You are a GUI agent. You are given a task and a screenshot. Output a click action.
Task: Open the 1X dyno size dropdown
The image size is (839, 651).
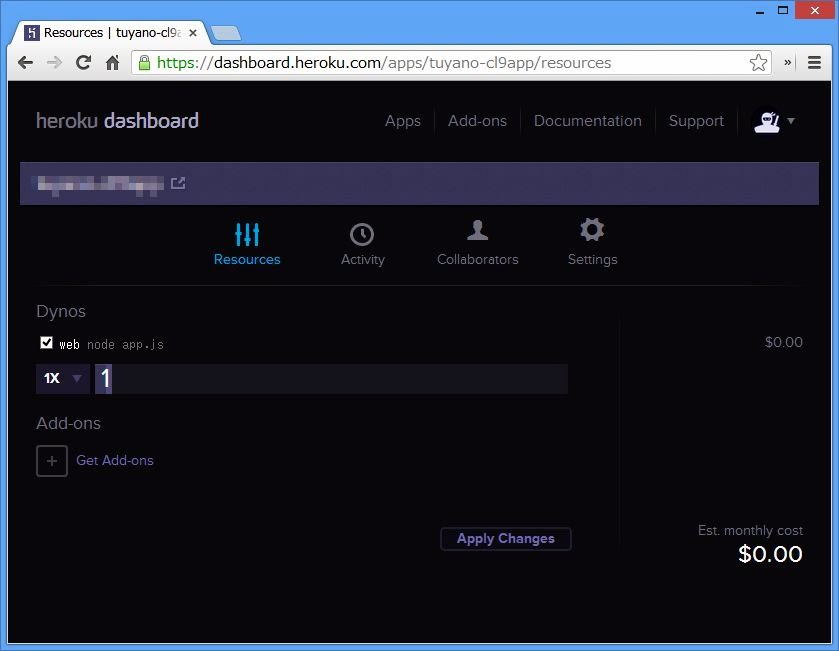tap(62, 379)
